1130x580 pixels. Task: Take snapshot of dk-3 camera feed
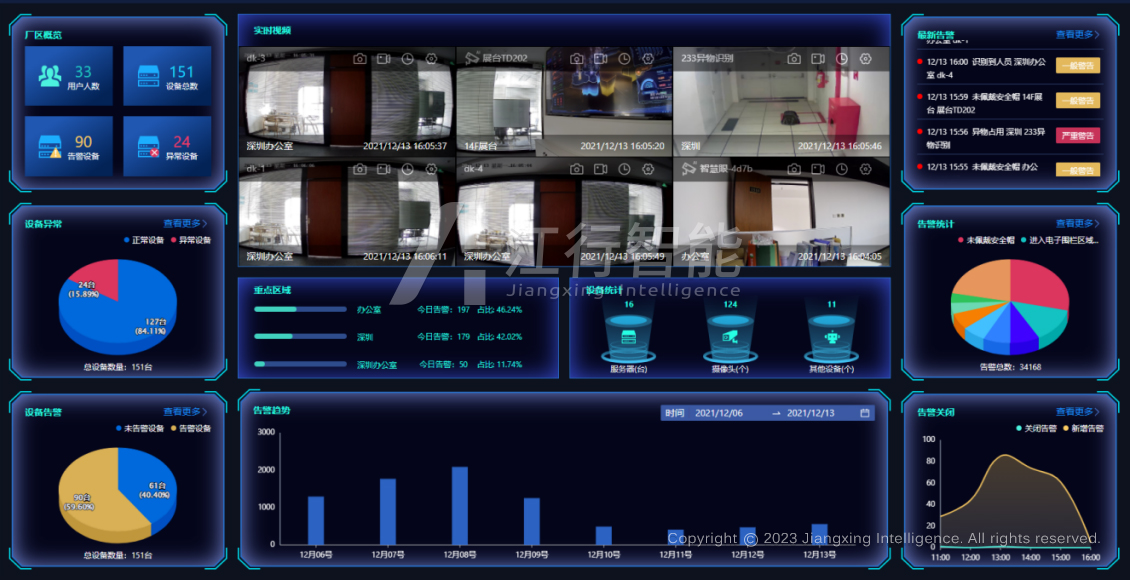tap(360, 58)
